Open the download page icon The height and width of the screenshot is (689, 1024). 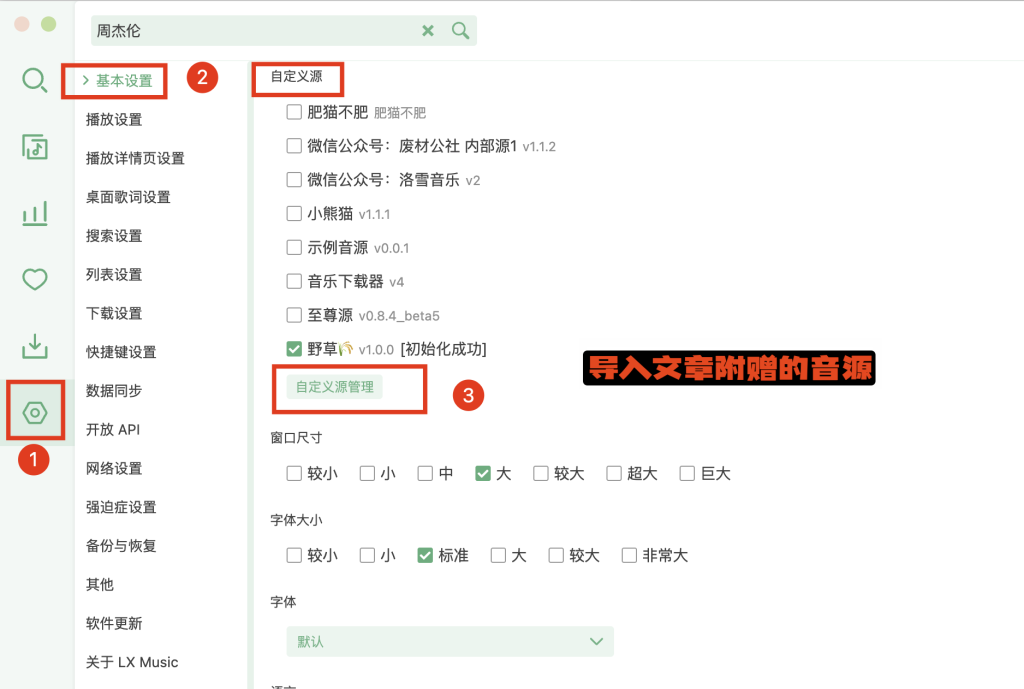pyautogui.click(x=35, y=346)
